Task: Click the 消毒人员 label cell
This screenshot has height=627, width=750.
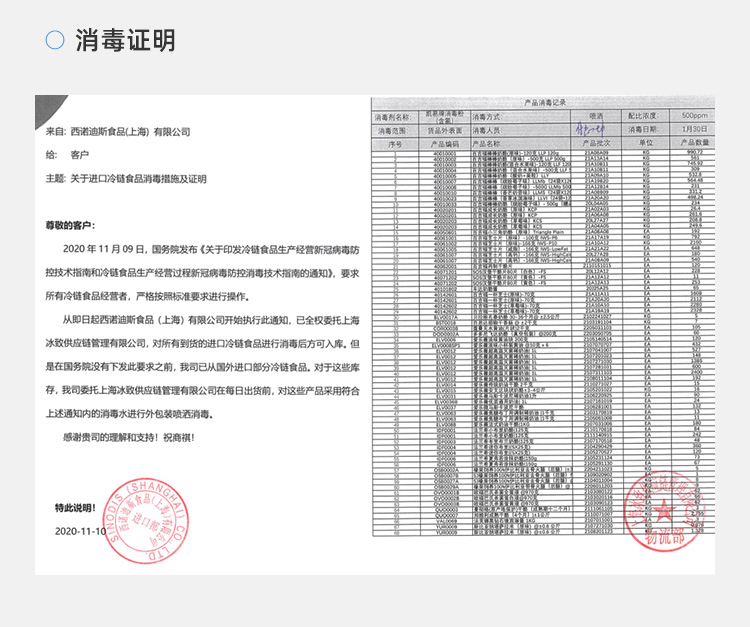Action: [520, 131]
